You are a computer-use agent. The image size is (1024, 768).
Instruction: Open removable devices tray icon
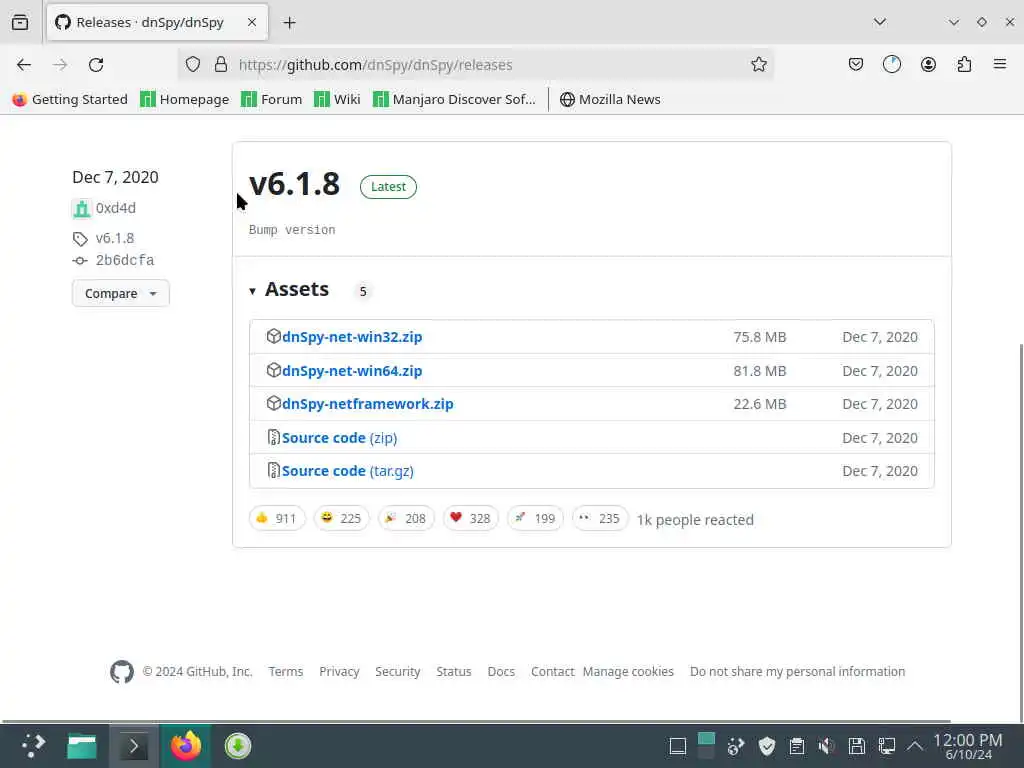coord(857,746)
